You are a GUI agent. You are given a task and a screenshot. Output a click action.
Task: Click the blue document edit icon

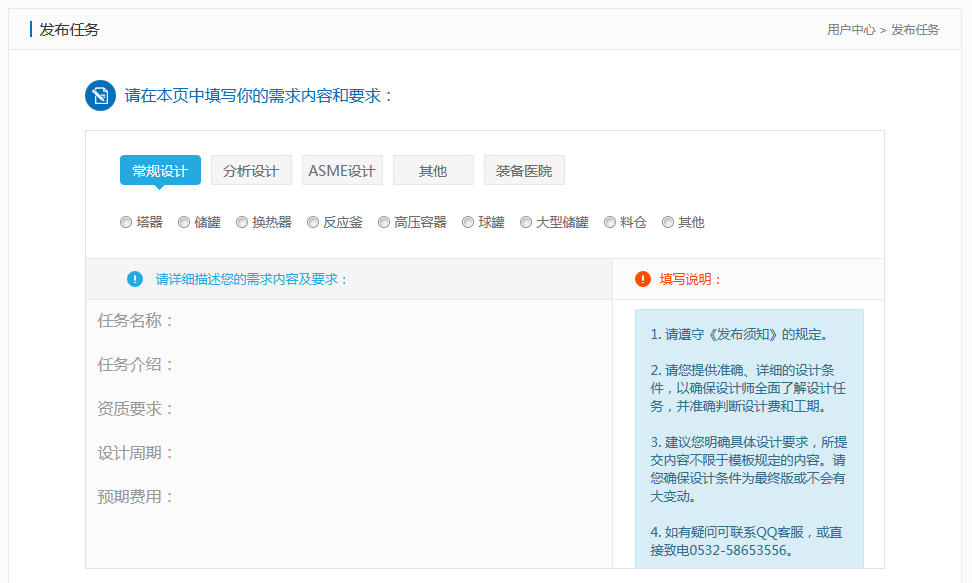tap(100, 96)
